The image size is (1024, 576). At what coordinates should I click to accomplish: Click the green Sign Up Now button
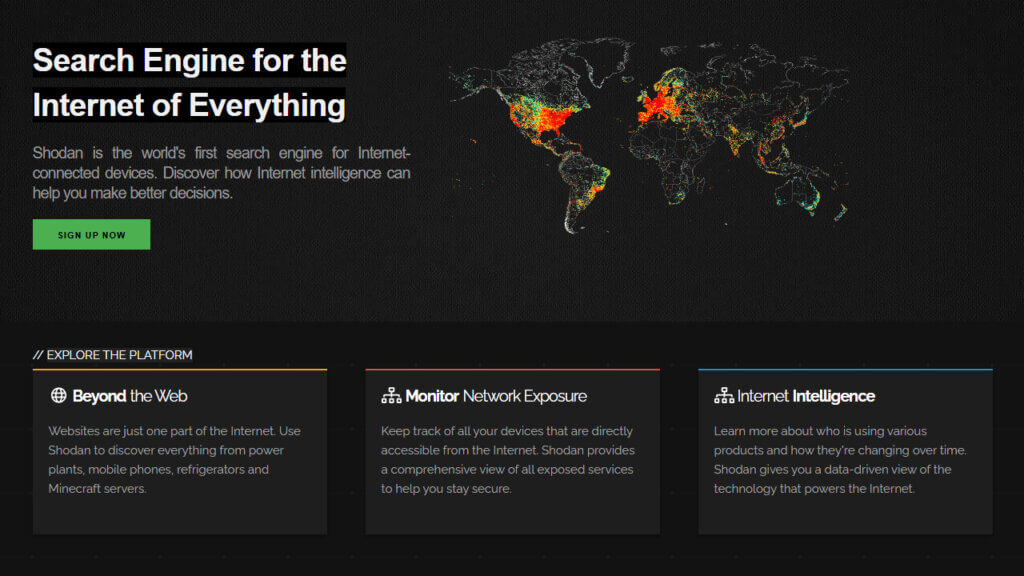(91, 235)
